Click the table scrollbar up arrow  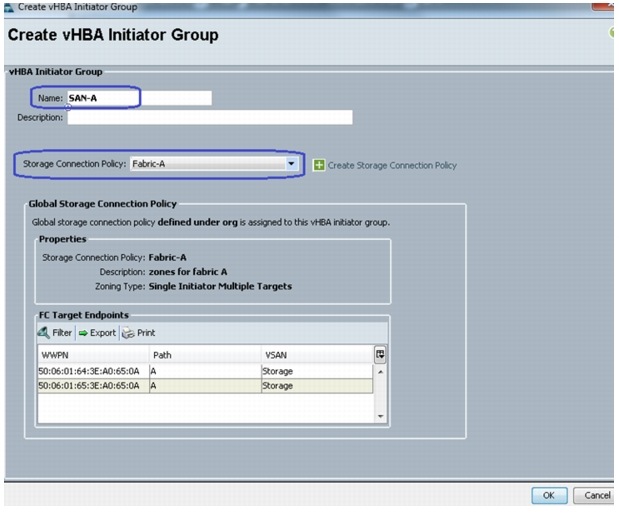(x=381, y=372)
